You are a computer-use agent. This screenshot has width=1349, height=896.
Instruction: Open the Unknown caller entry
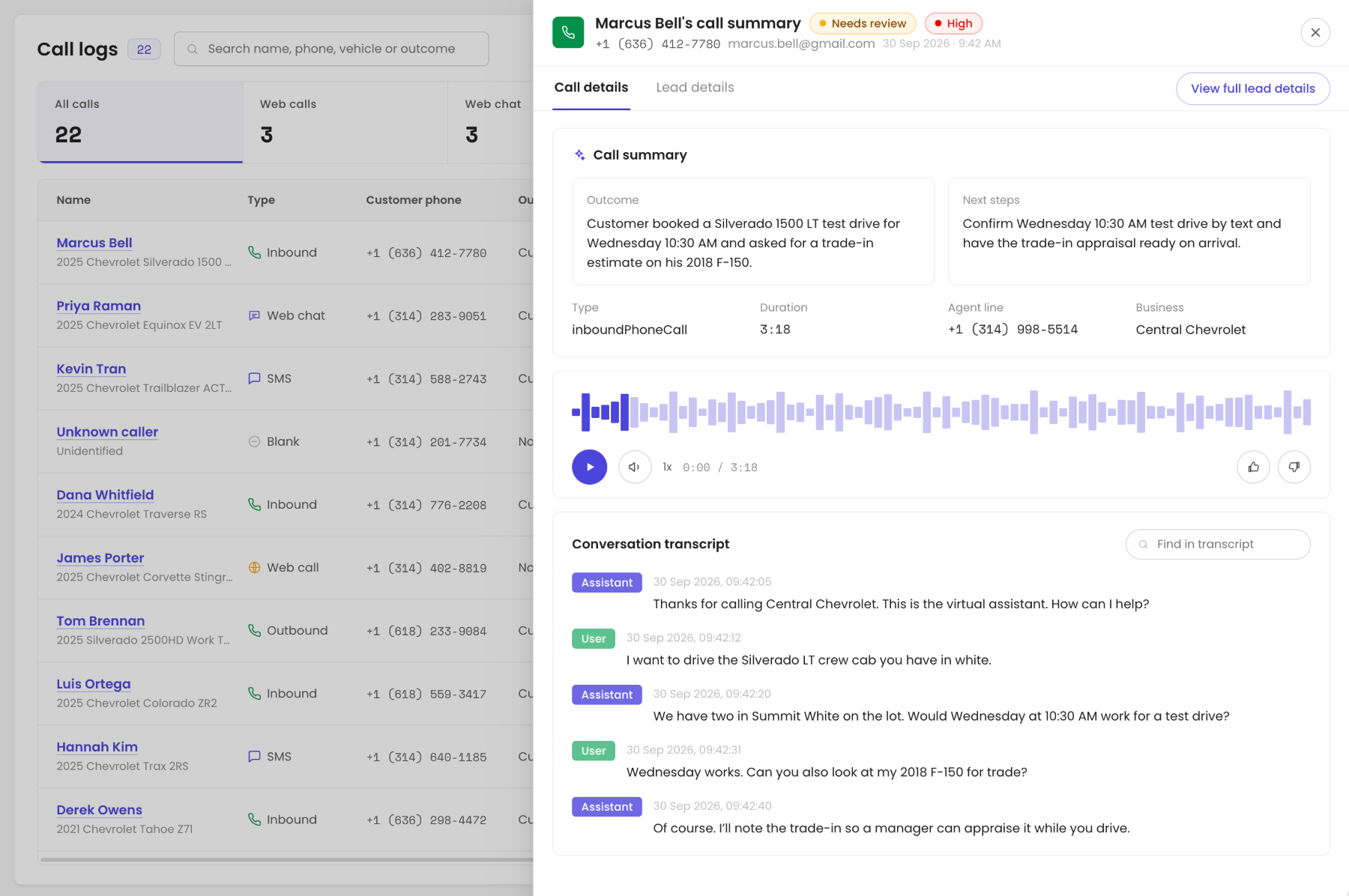pos(107,432)
